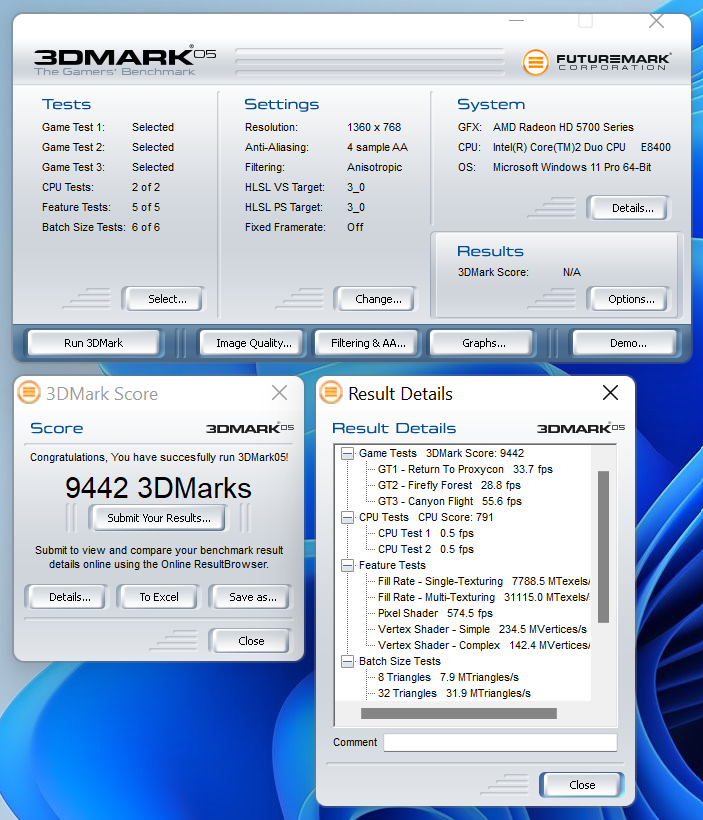Close the main 3DMark05 window

[656, 21]
